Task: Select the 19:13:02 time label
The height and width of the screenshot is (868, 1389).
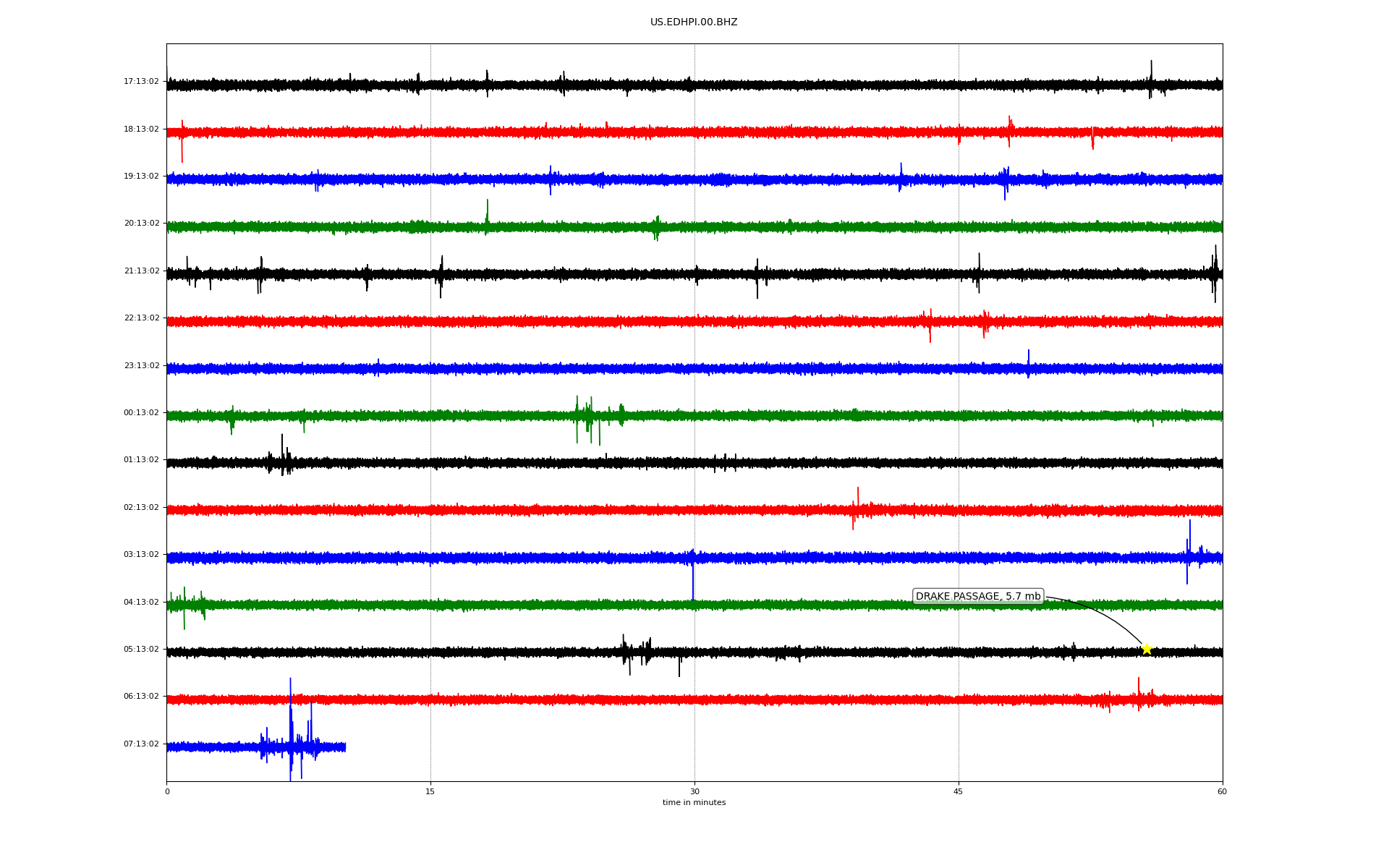Action: pyautogui.click(x=141, y=176)
